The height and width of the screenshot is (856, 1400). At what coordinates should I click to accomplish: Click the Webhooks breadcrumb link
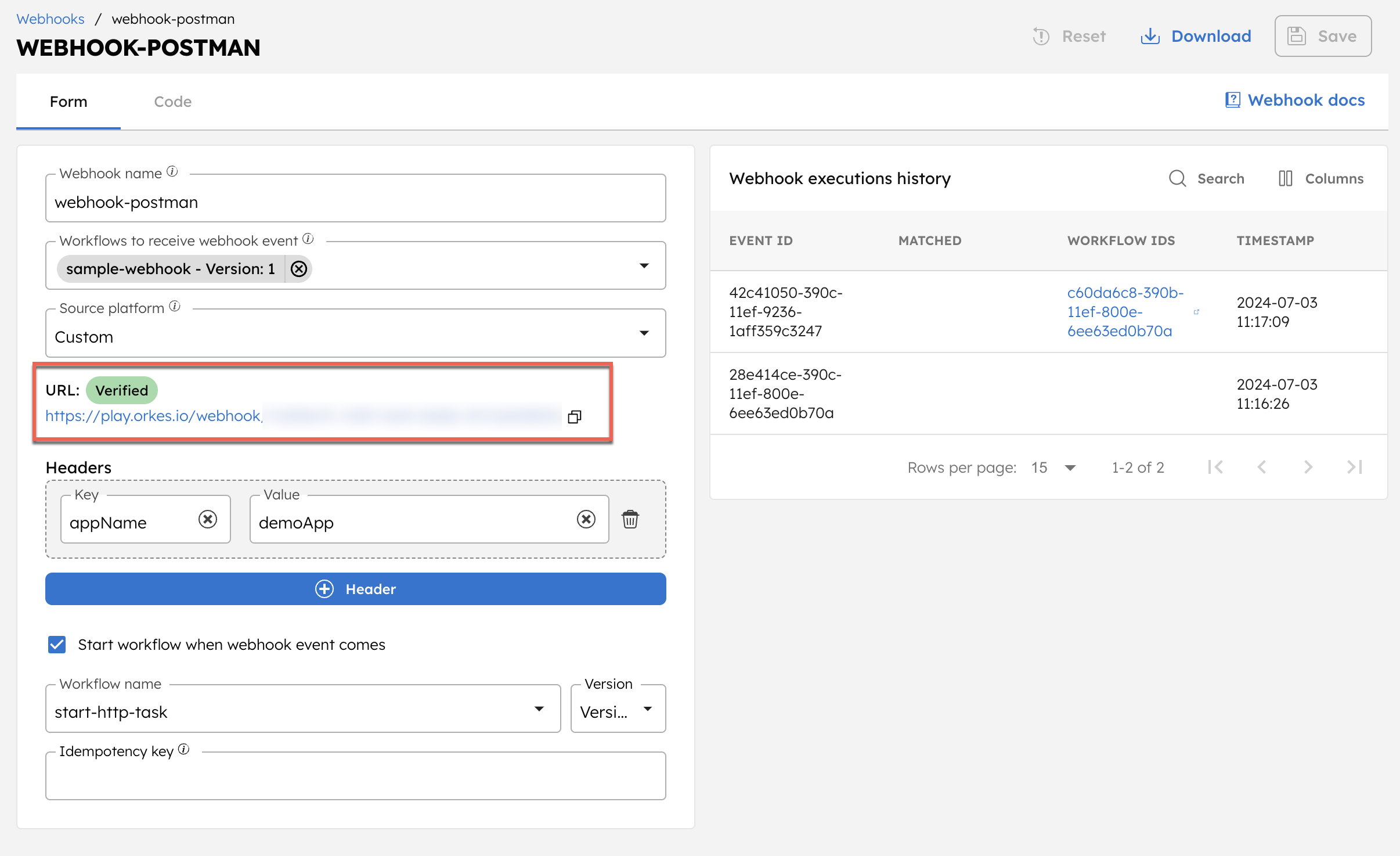(x=50, y=19)
